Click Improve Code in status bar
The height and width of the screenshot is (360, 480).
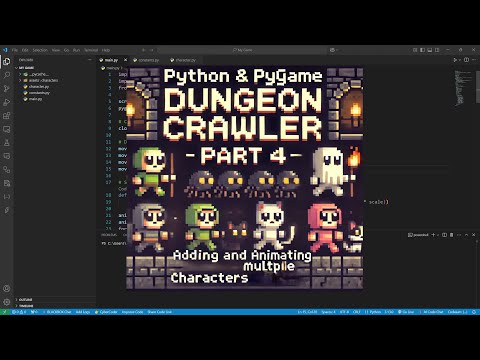tap(132, 312)
